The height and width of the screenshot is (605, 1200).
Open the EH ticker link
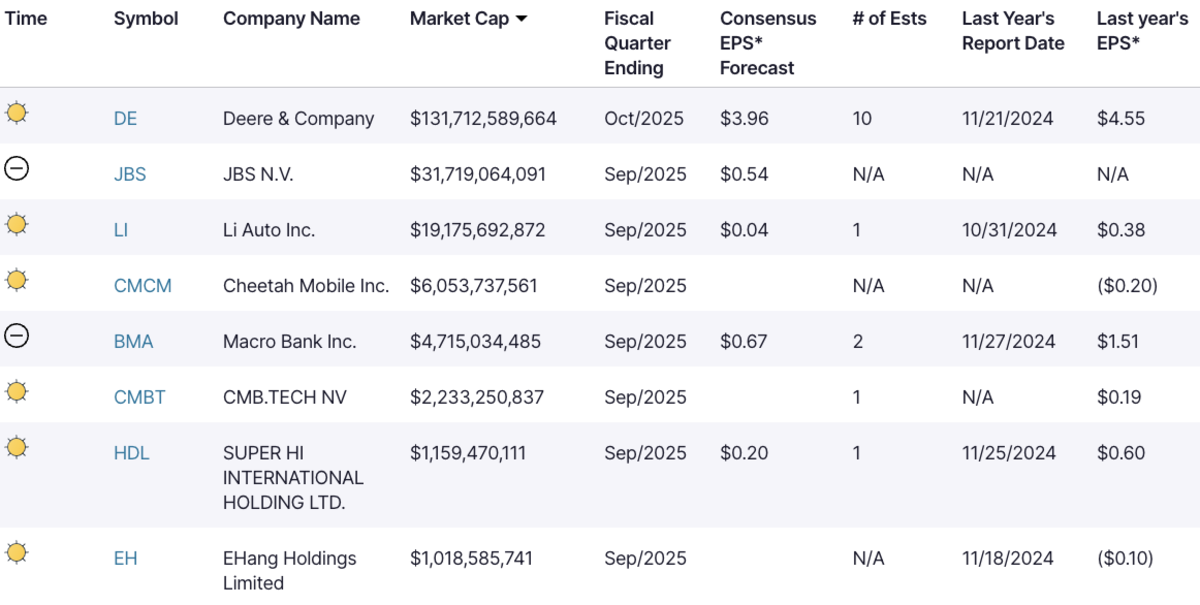point(125,559)
